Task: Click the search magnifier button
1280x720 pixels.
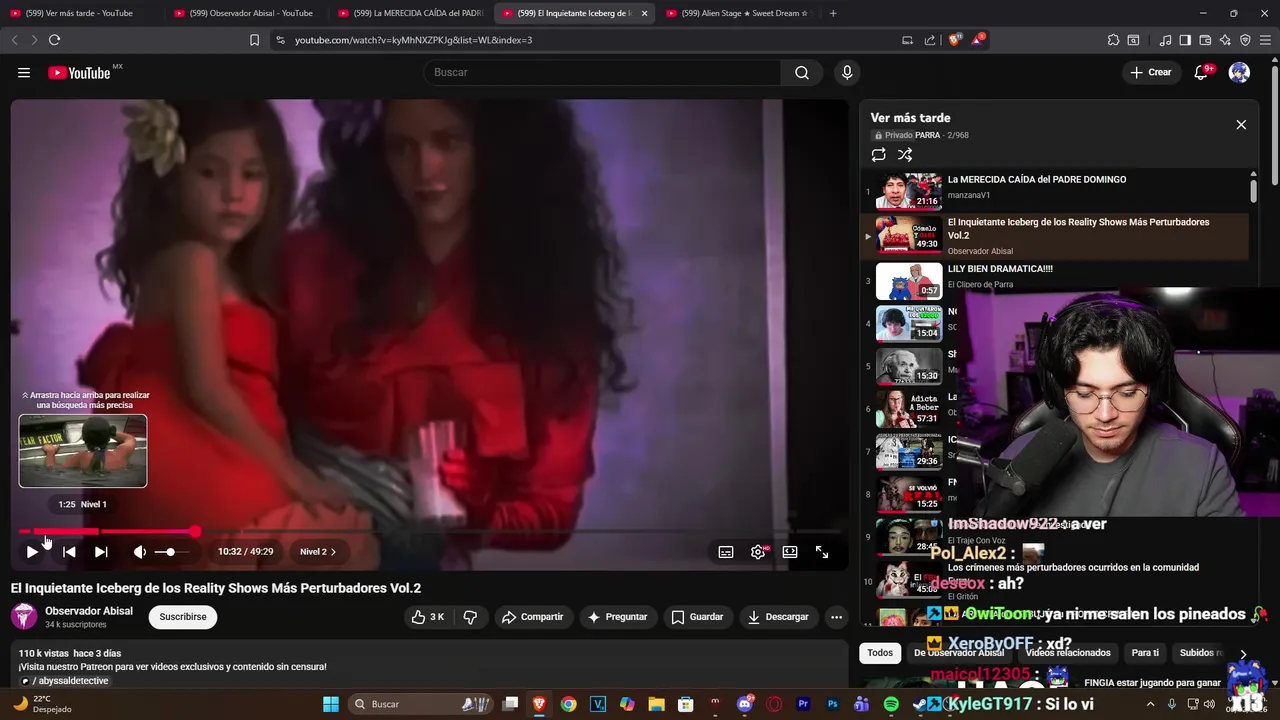Action: click(x=802, y=72)
